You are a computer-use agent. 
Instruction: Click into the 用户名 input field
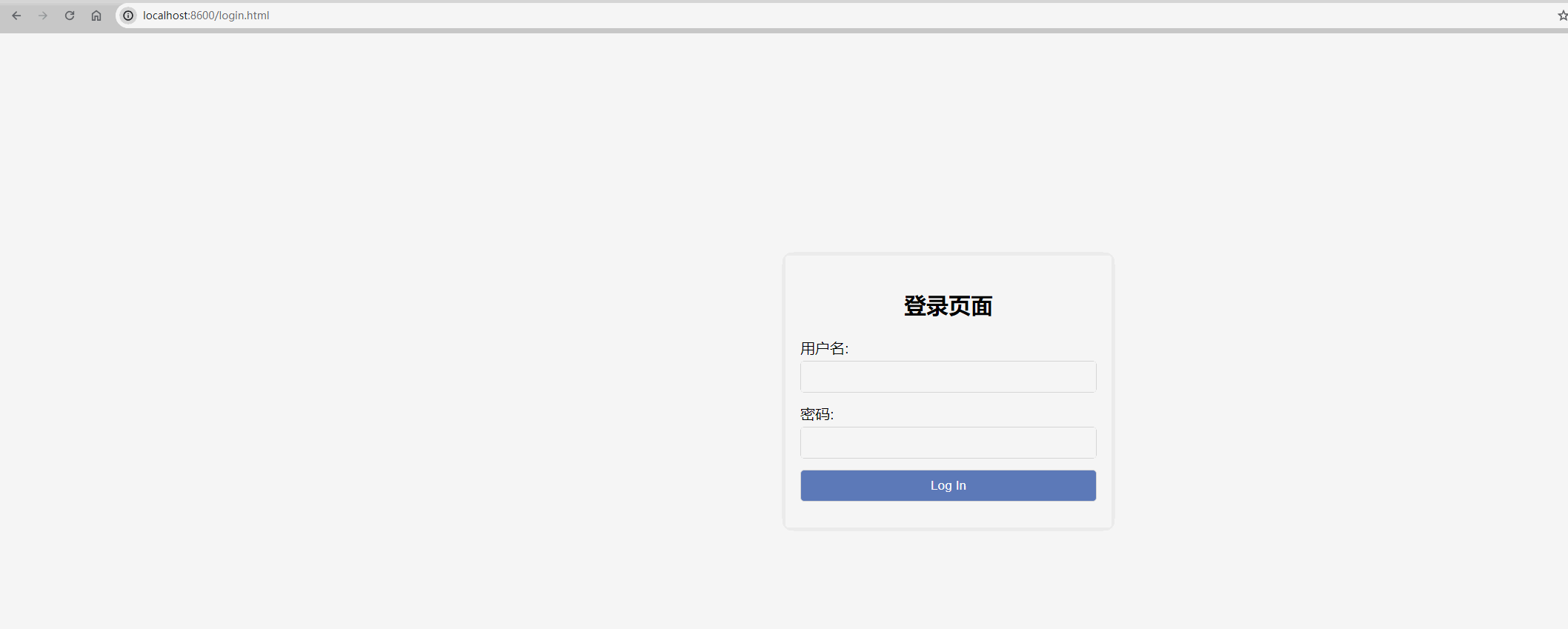click(948, 376)
